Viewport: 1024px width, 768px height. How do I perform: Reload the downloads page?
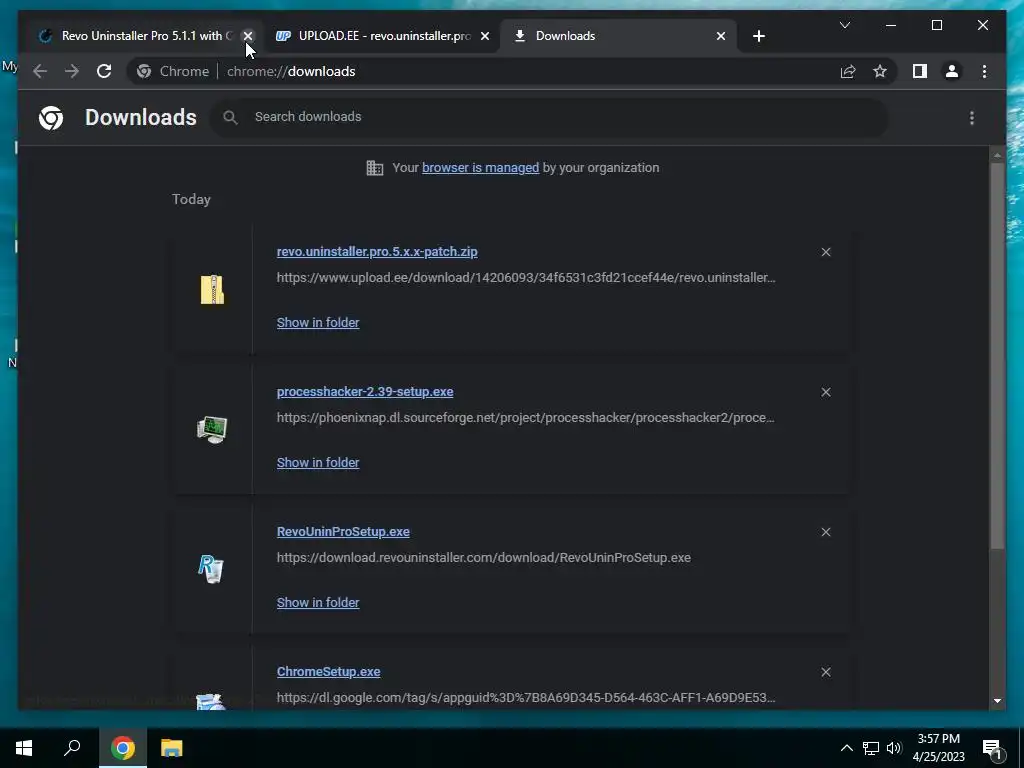pyautogui.click(x=104, y=71)
